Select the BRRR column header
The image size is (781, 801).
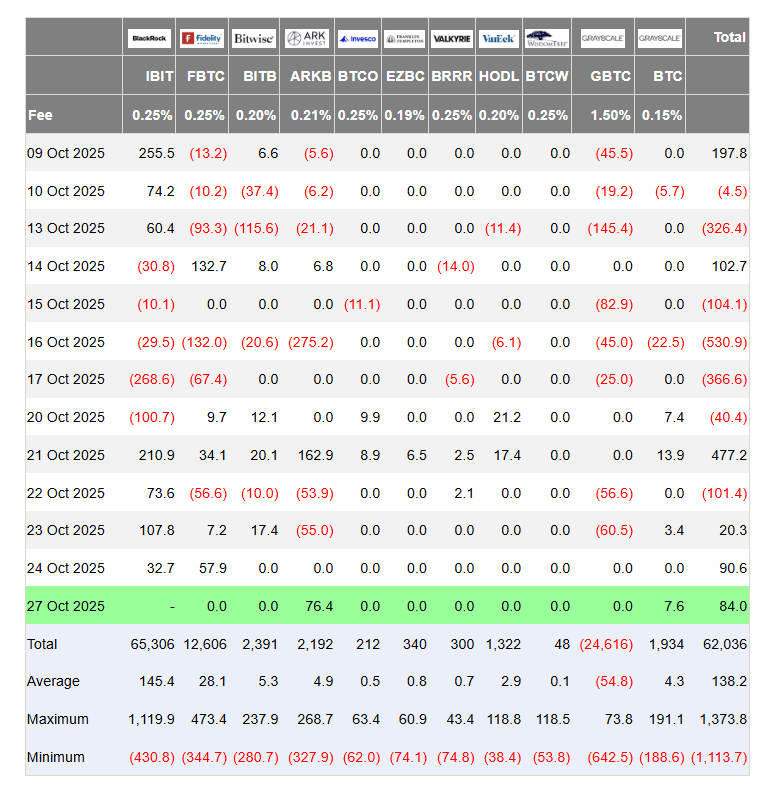pyautogui.click(x=452, y=76)
